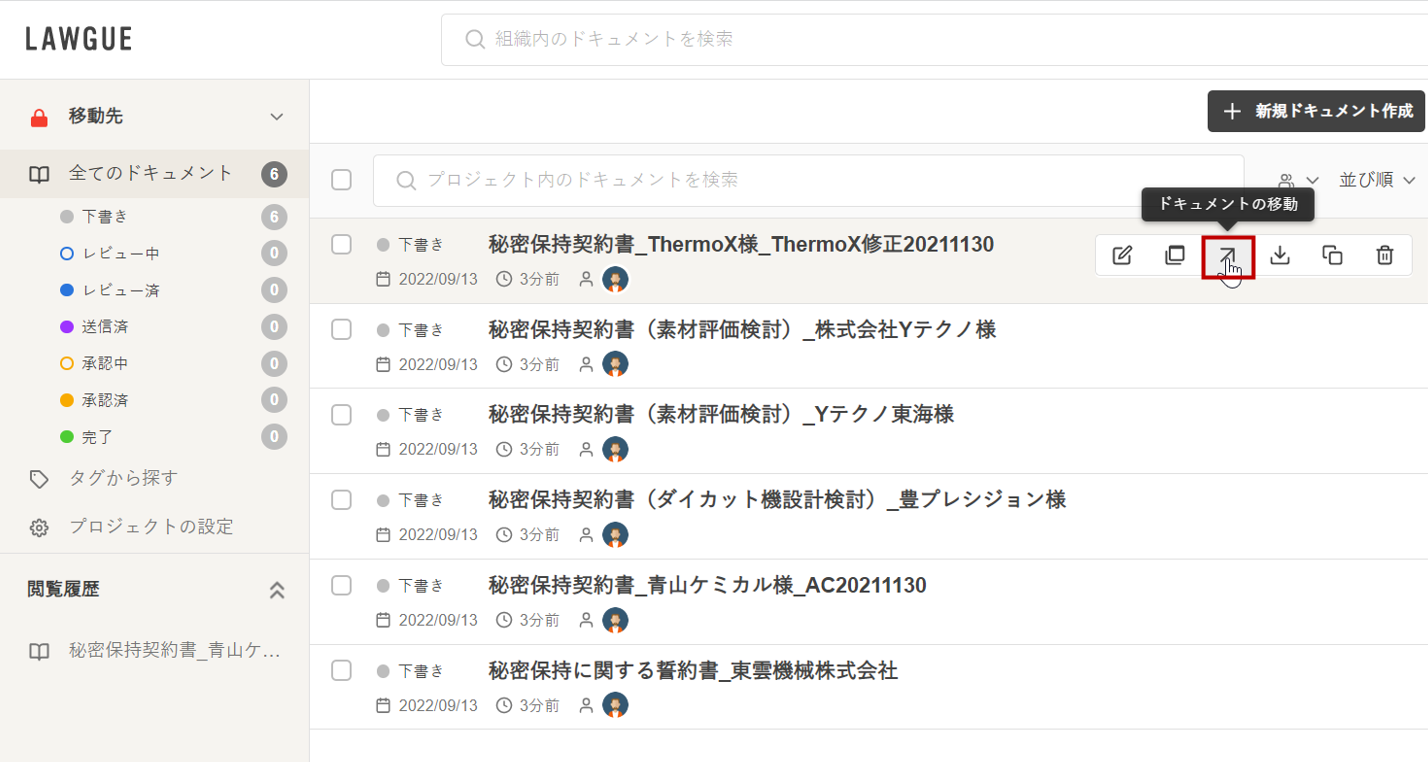
Task: Select the 承認済 status filter
Action: (x=104, y=400)
